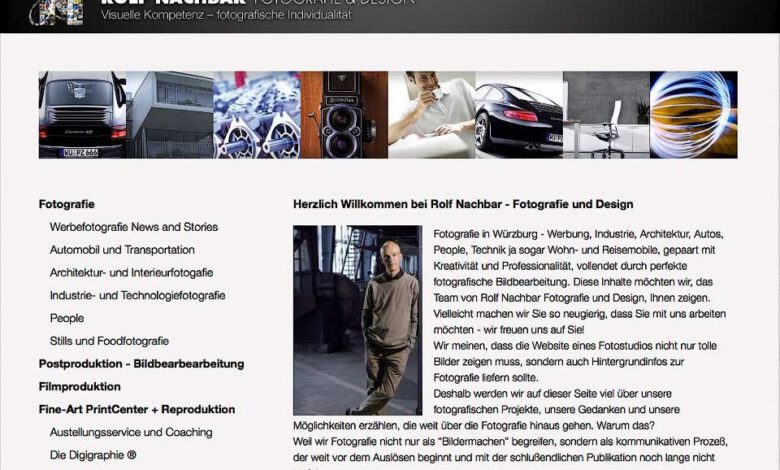Open the vintage twin-lens camera thumbnail

click(344, 115)
